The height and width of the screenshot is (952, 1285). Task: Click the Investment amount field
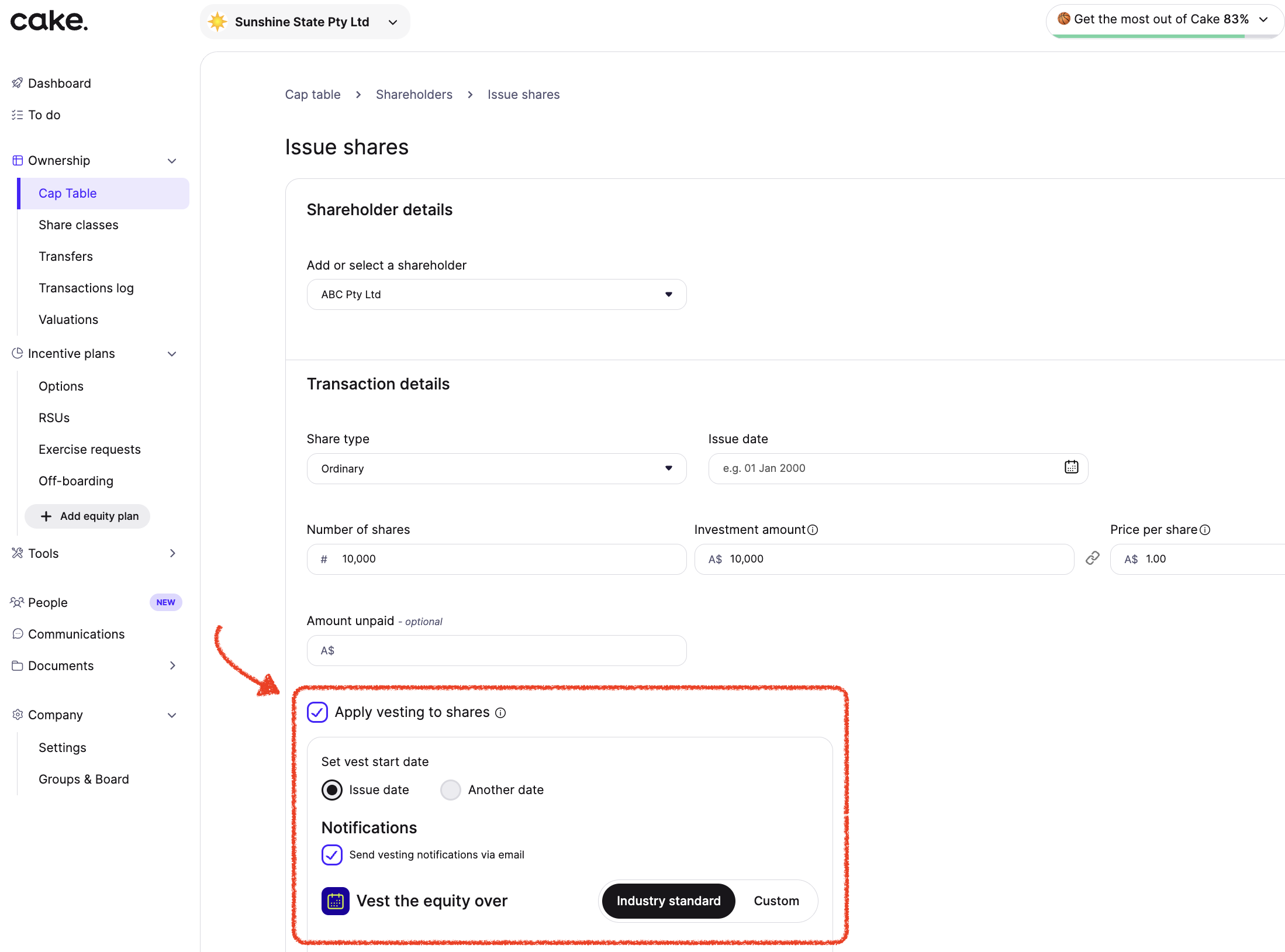click(x=884, y=559)
